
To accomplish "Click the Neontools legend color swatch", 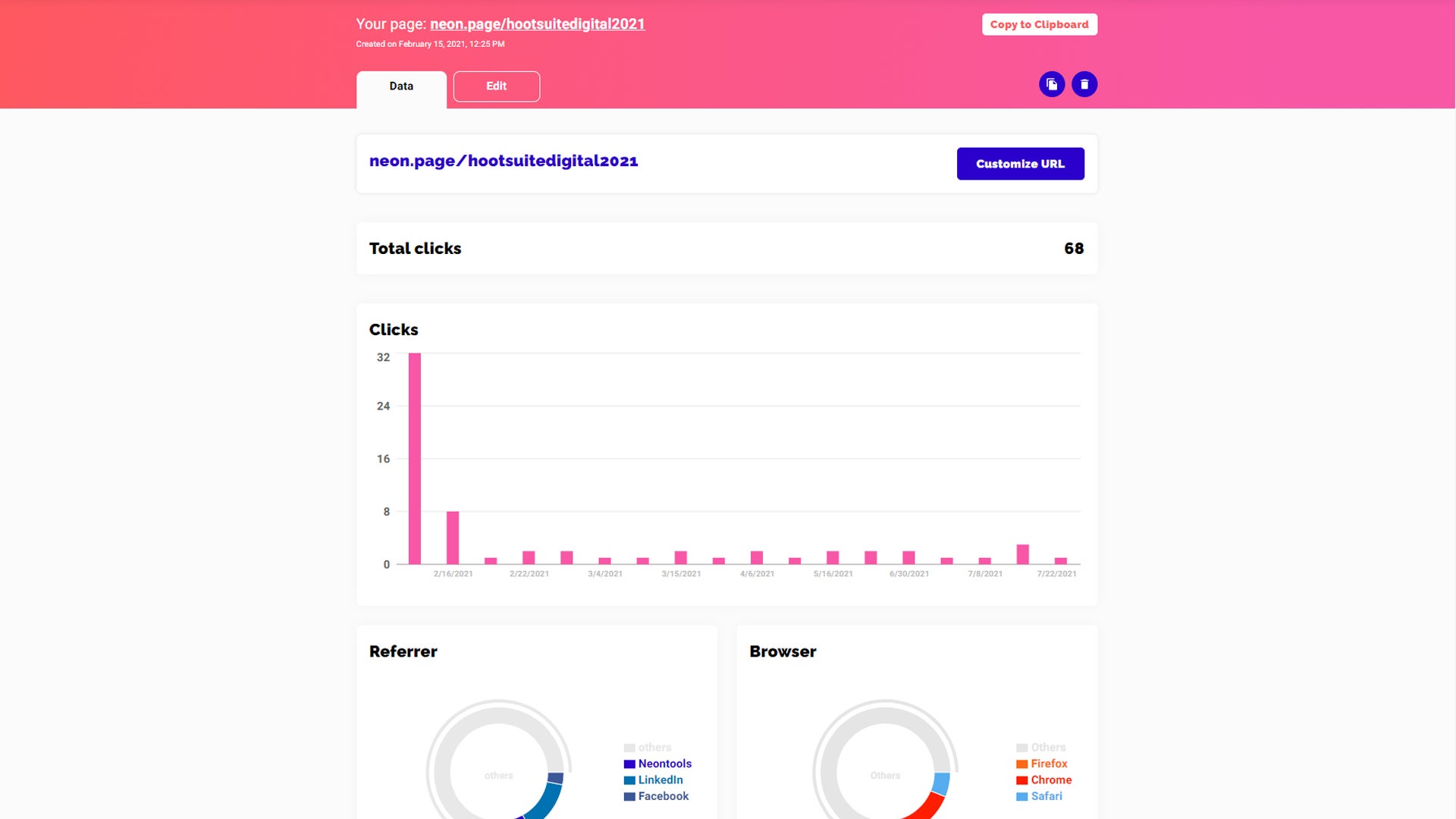I will point(629,764).
